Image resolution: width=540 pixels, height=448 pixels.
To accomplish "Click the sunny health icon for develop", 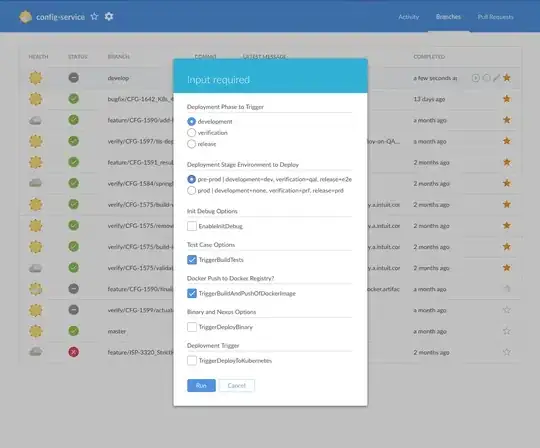I will (35, 78).
